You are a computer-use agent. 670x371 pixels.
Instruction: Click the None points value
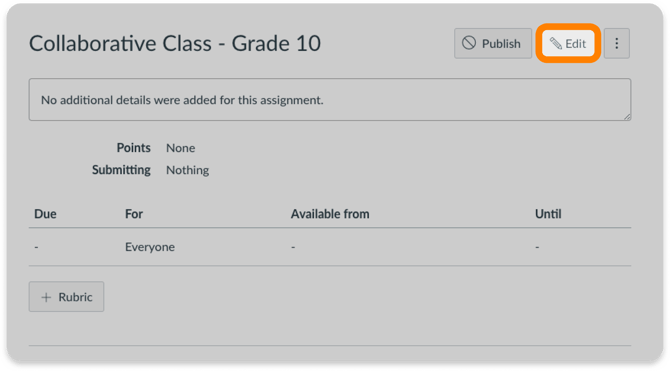pos(180,148)
